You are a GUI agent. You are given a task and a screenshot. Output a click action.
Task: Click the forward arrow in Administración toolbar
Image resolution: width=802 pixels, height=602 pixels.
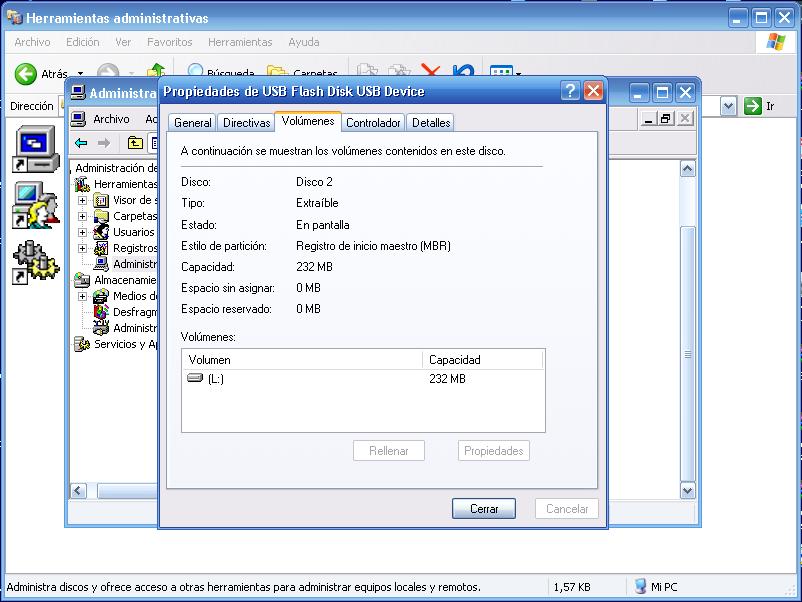click(104, 143)
